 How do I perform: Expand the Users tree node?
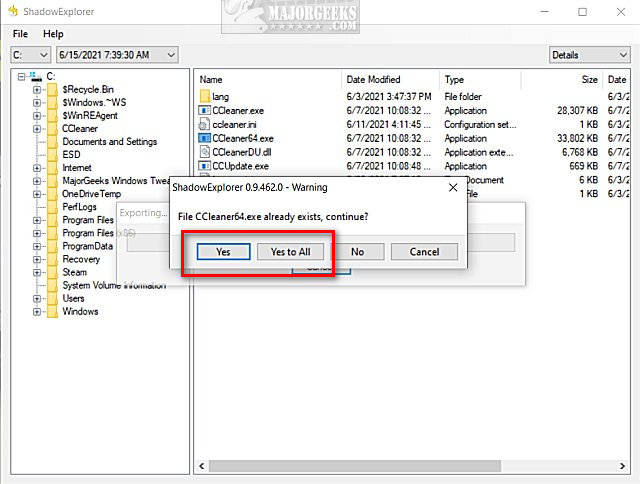[x=37, y=298]
